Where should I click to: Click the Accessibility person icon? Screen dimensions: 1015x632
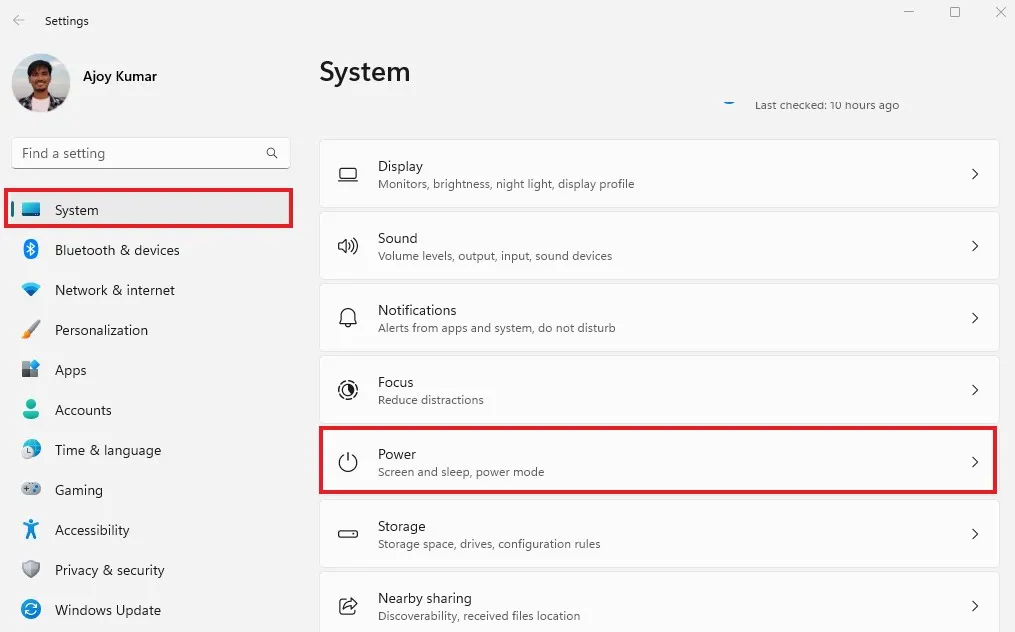pos(31,530)
